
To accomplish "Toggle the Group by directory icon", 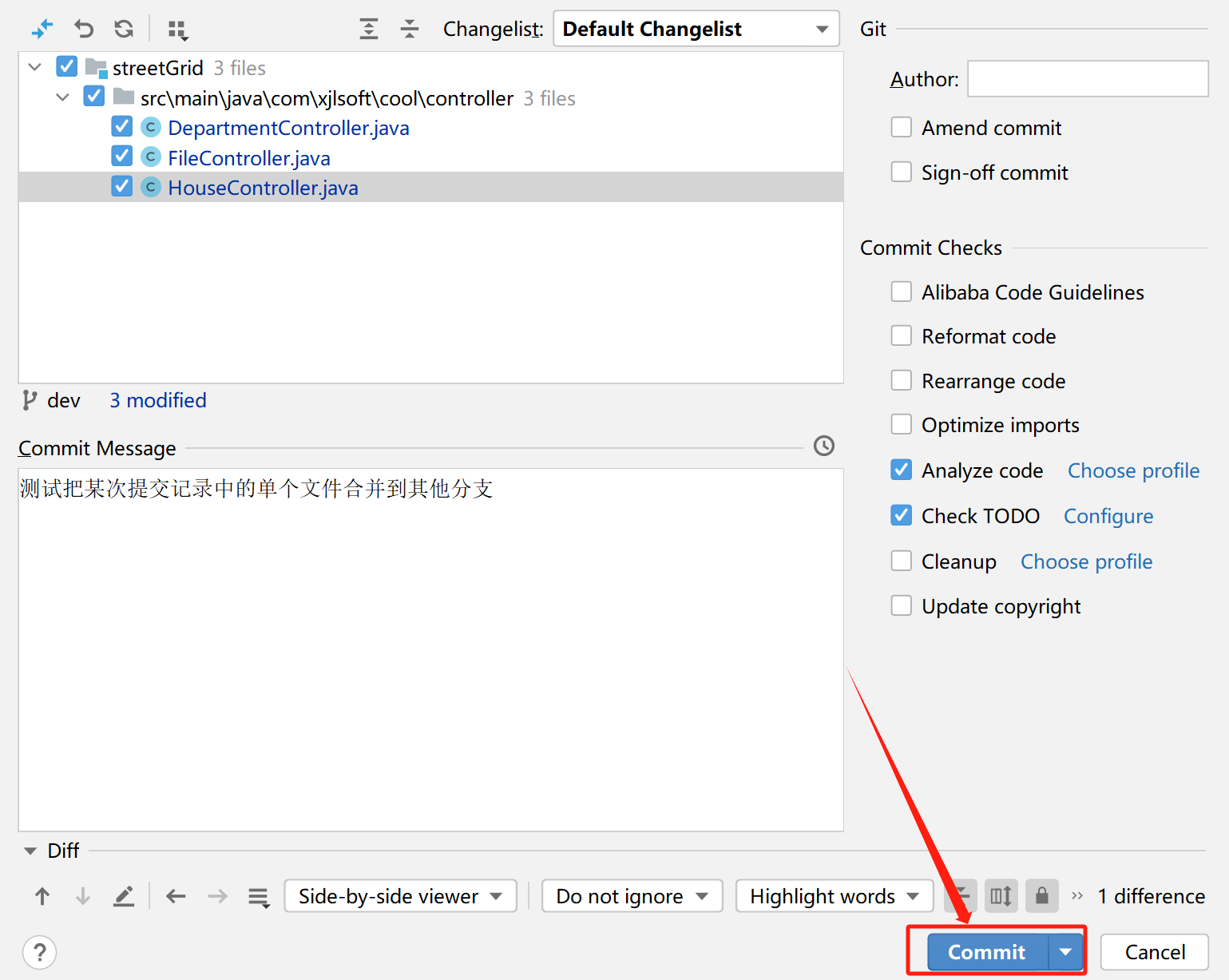I will 177,28.
